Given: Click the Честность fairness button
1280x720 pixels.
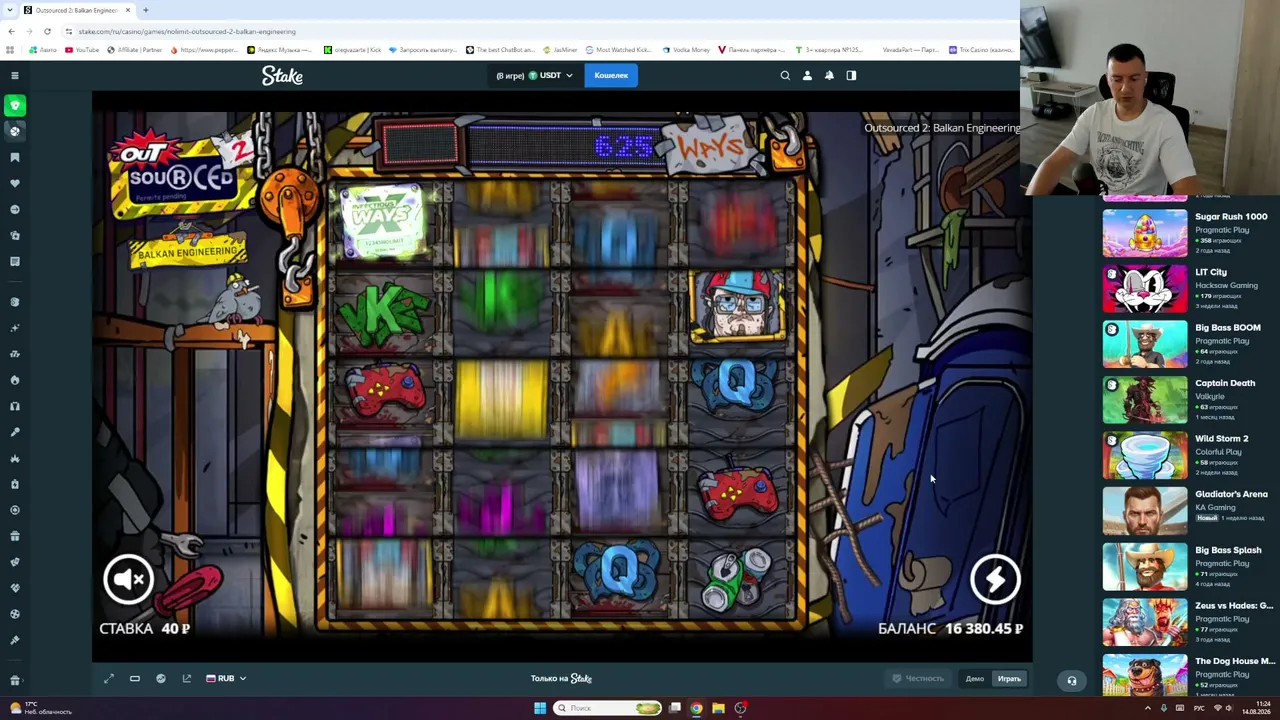Looking at the screenshot, I should point(918,679).
